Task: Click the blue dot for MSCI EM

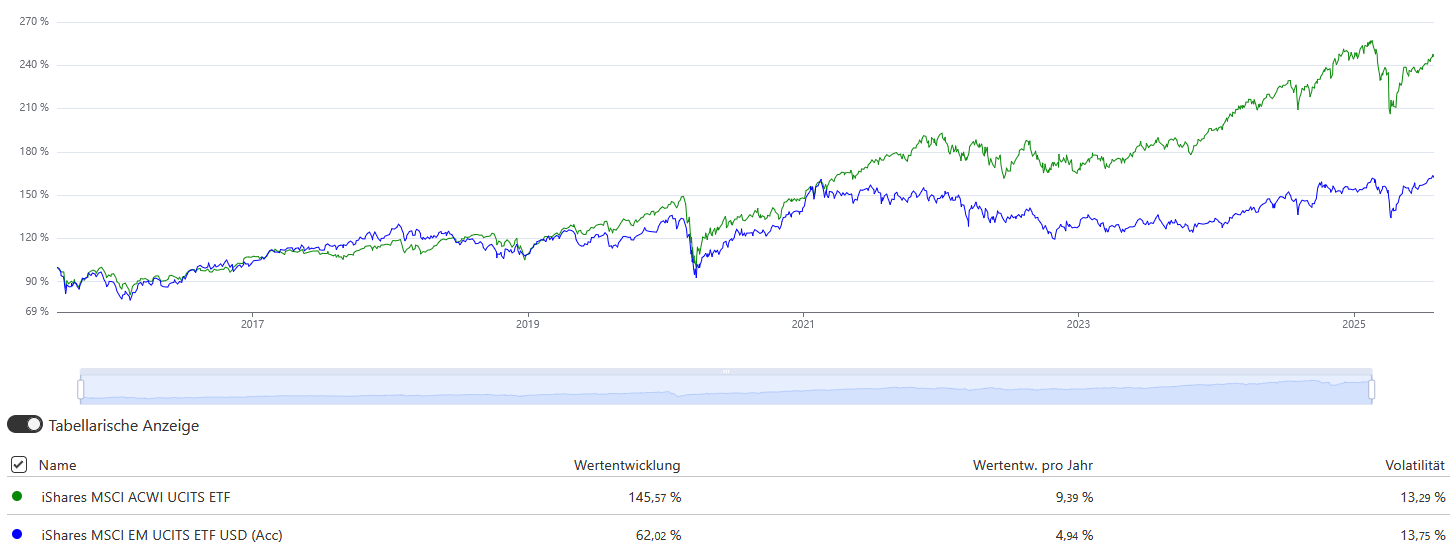Action: 17,534
